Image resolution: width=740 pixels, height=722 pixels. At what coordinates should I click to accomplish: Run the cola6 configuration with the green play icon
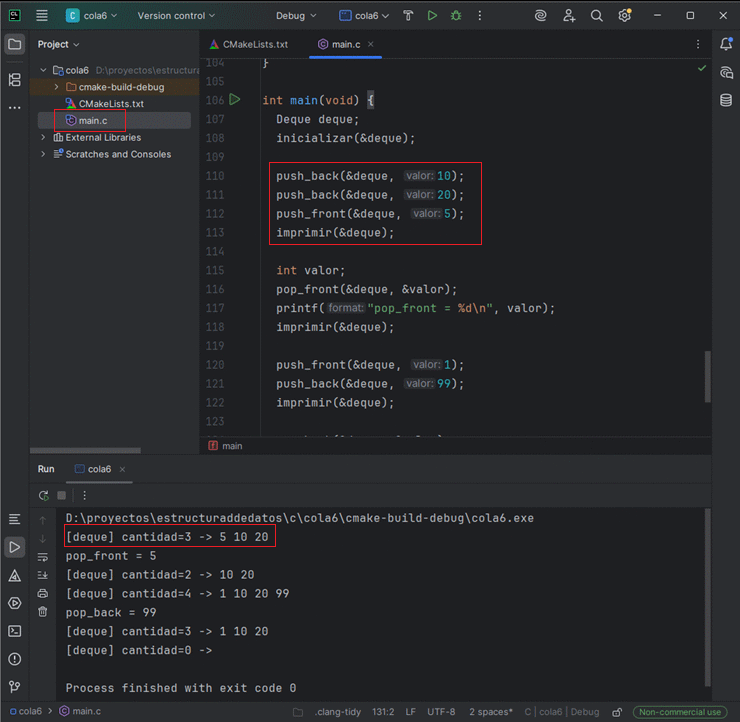click(432, 16)
